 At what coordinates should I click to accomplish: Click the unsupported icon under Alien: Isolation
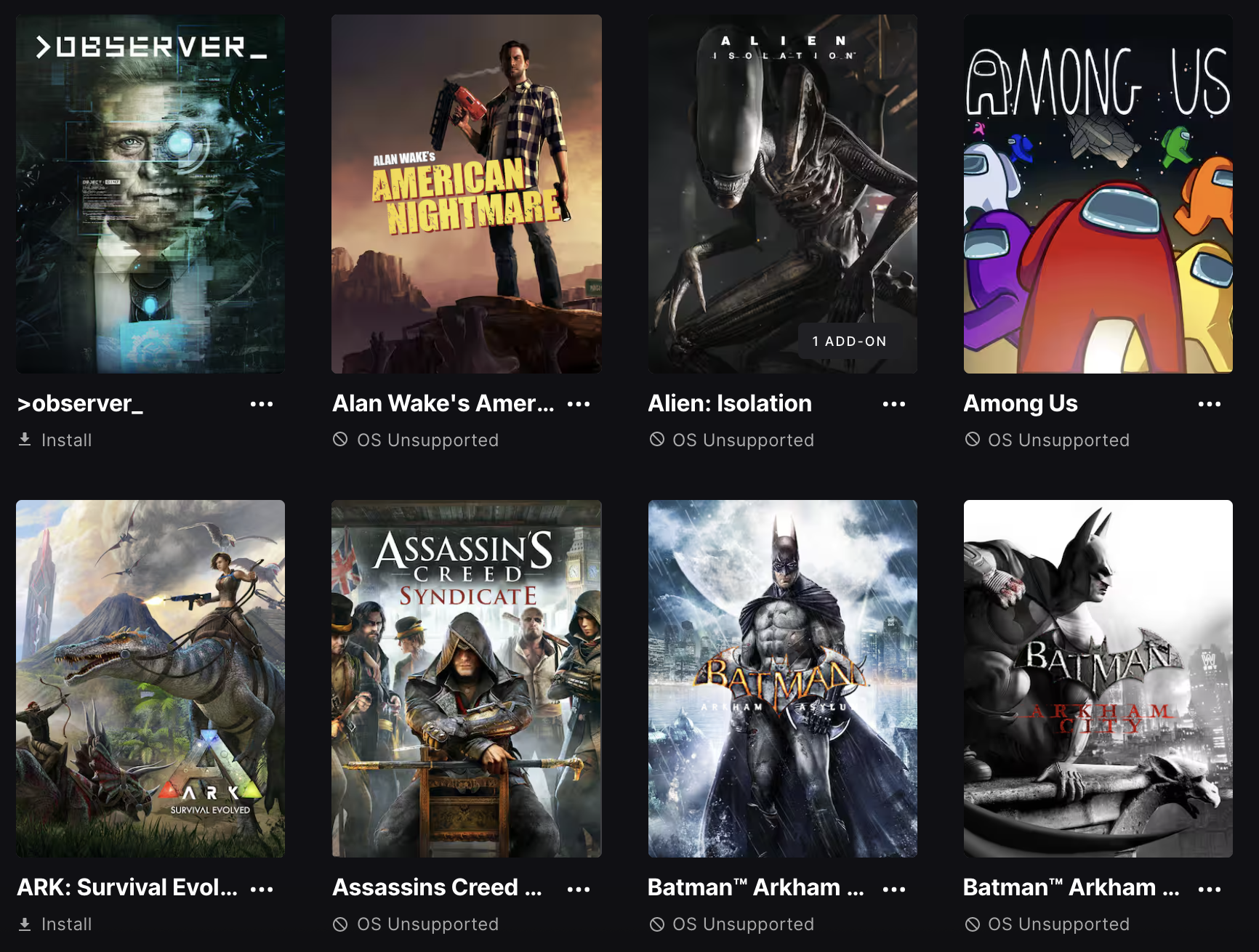pyautogui.click(x=657, y=439)
